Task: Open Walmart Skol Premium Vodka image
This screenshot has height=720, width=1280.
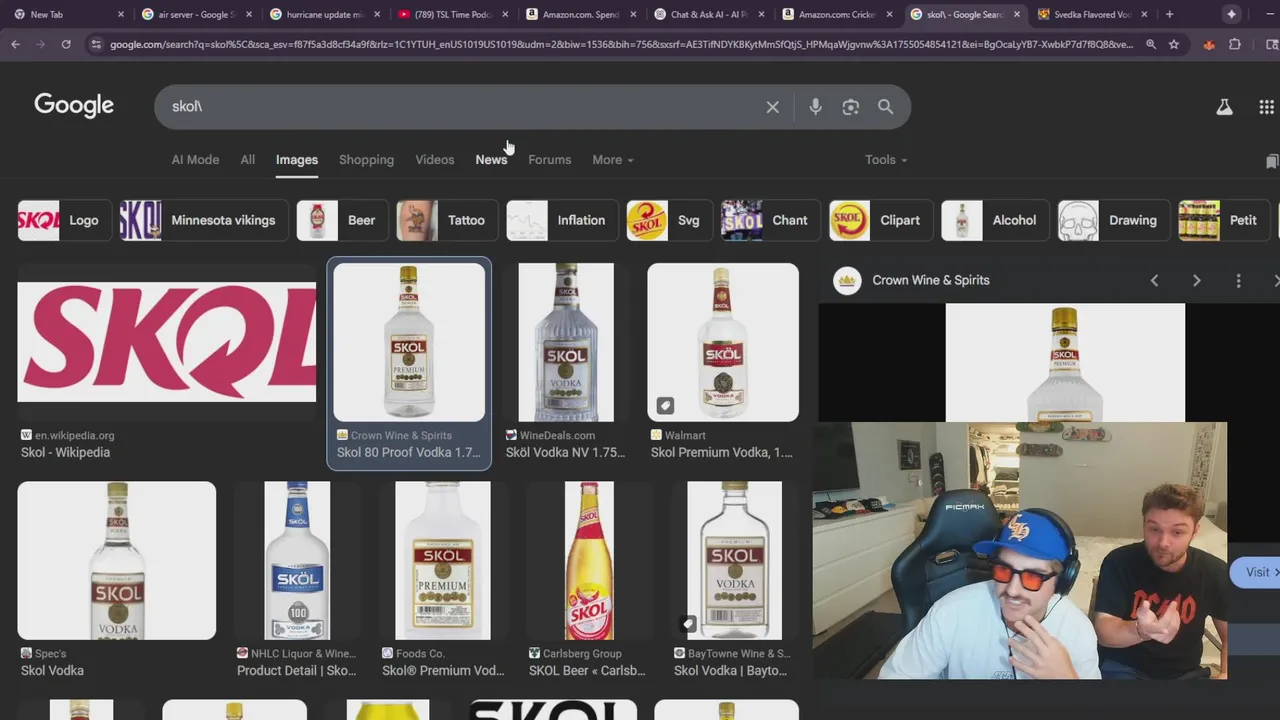Action: (x=723, y=342)
